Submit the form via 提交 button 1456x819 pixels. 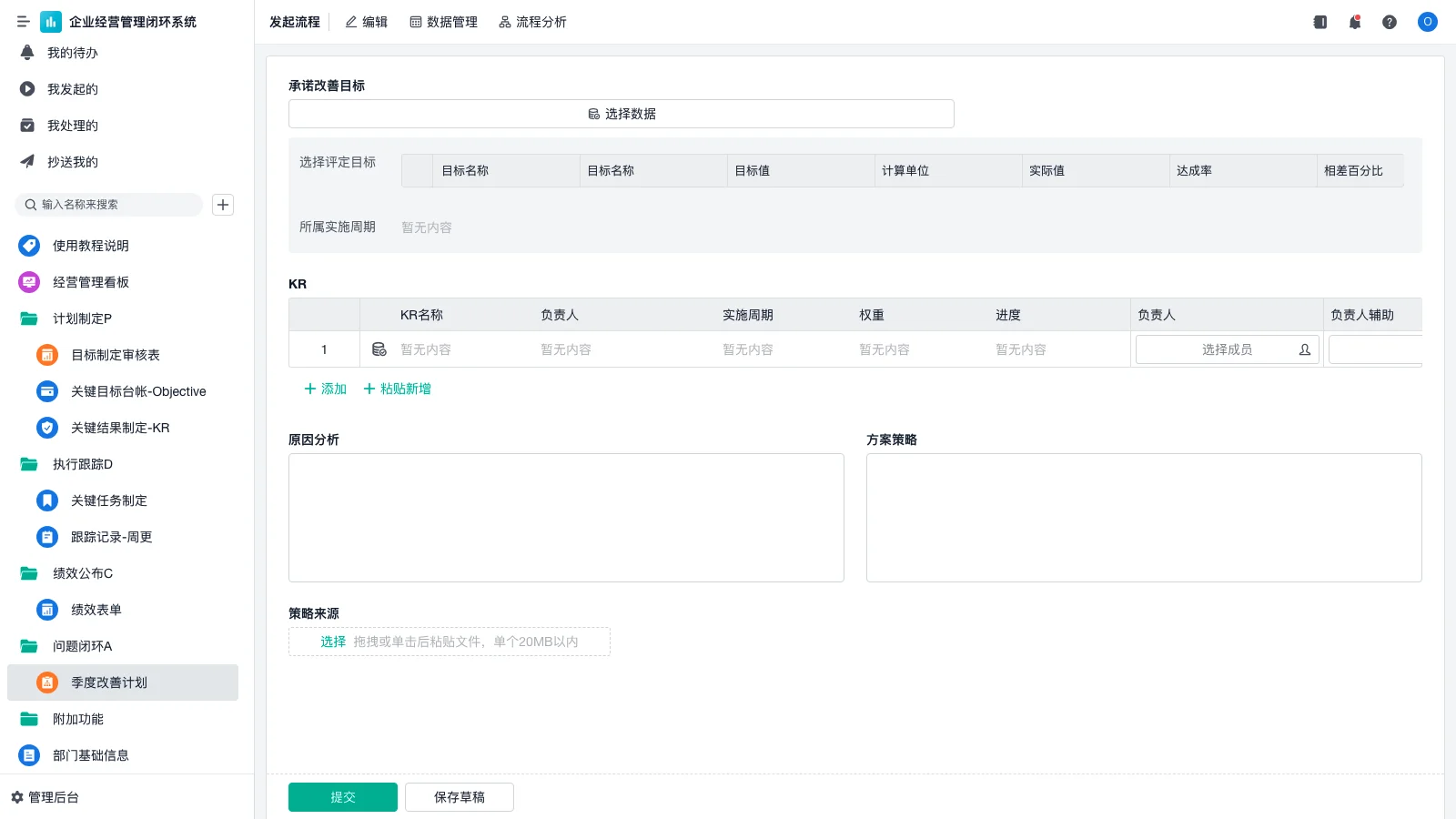click(342, 796)
